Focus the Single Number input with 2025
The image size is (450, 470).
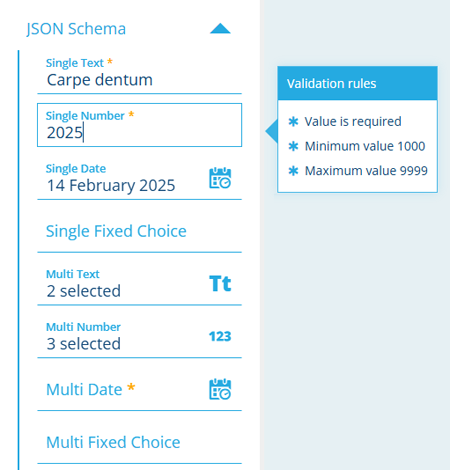[x=139, y=125]
